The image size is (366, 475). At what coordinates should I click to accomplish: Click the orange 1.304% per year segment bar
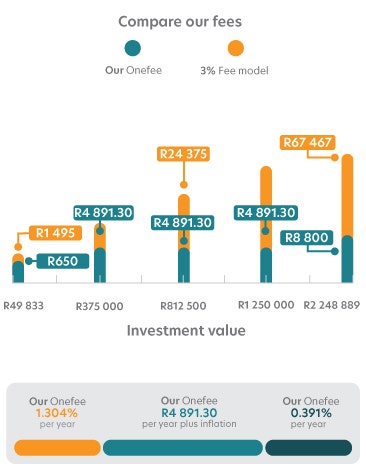57,448
